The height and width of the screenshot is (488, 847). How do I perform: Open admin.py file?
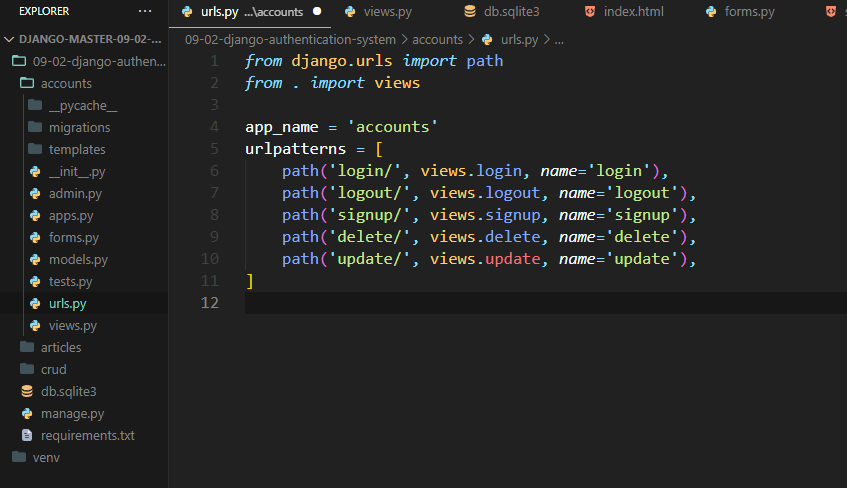click(84, 193)
